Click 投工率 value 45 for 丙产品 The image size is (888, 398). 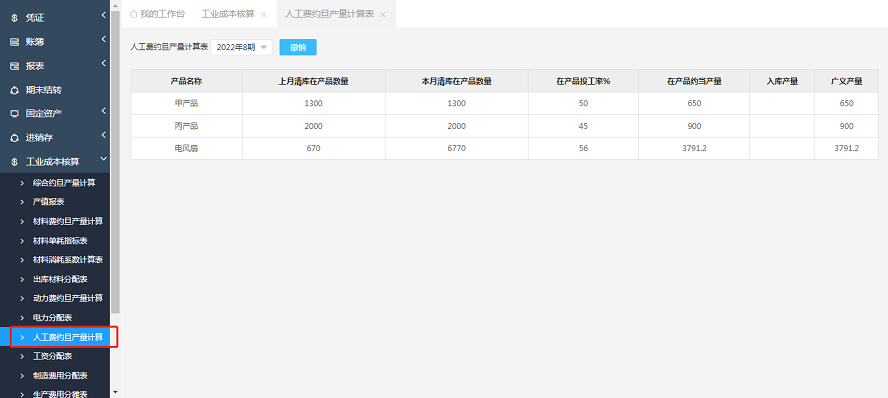[x=583, y=126]
